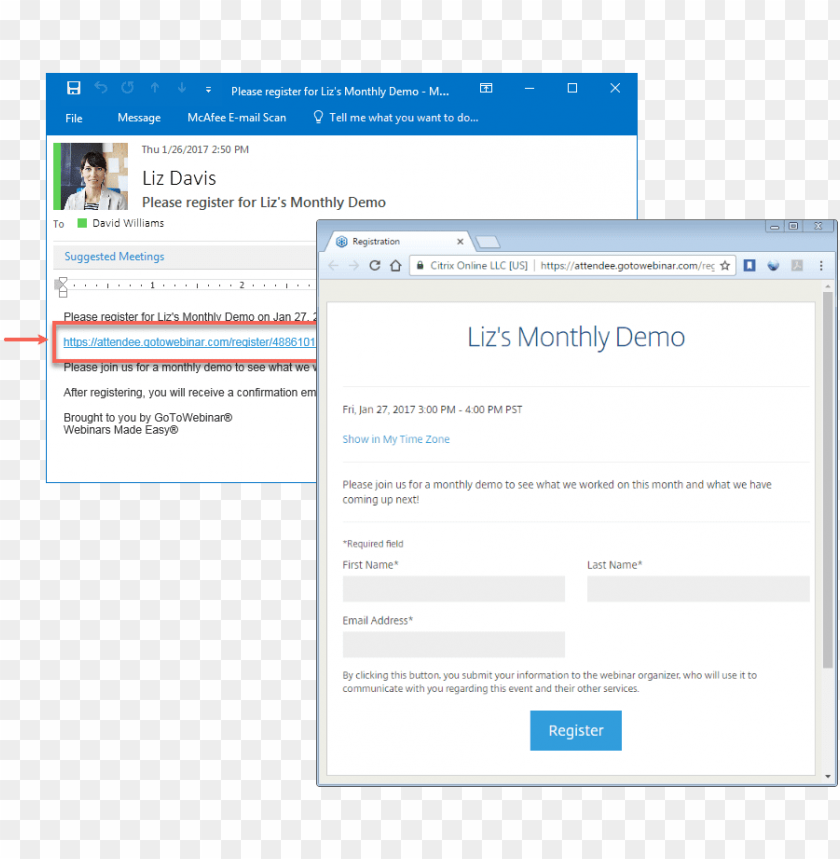The height and width of the screenshot is (859, 840).
Task: Open the gotowebinar registration link in the email
Action: pos(188,342)
